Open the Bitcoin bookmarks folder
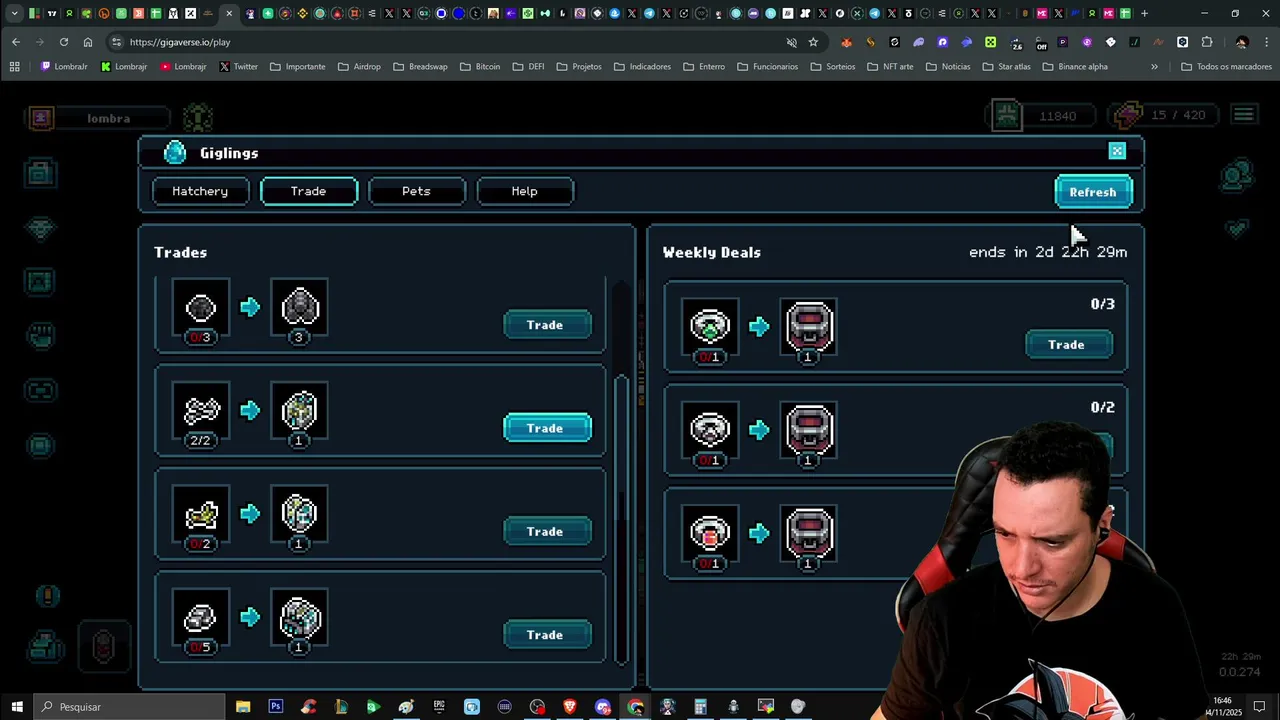The width and height of the screenshot is (1280, 720). click(x=480, y=67)
